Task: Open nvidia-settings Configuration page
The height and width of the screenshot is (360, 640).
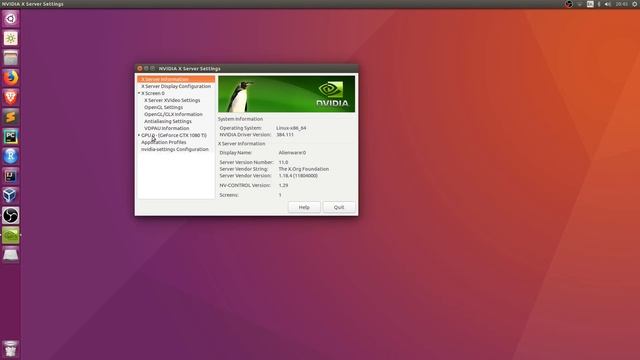Action: click(175, 149)
